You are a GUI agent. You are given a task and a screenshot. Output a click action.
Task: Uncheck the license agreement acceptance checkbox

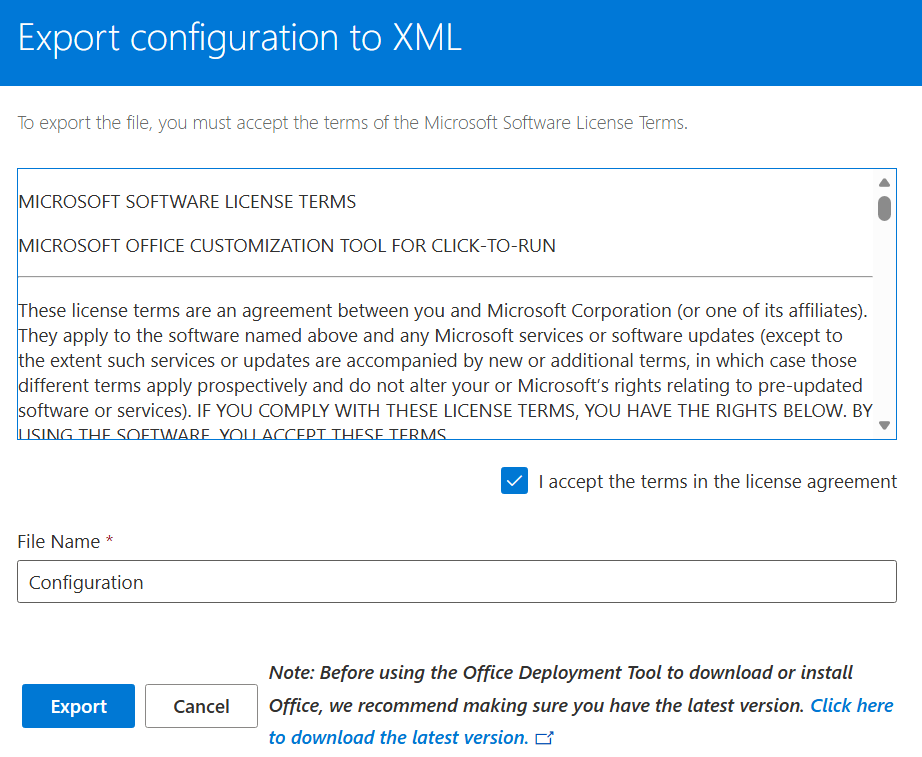point(514,481)
